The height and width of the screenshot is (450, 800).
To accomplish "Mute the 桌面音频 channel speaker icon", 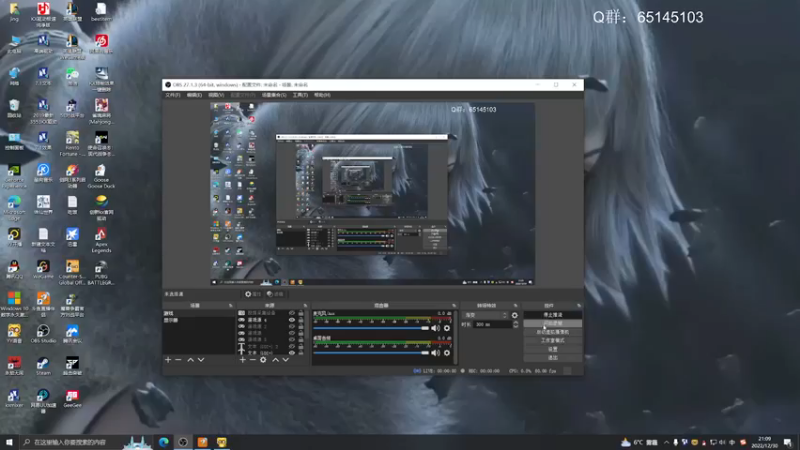I will tap(435, 353).
